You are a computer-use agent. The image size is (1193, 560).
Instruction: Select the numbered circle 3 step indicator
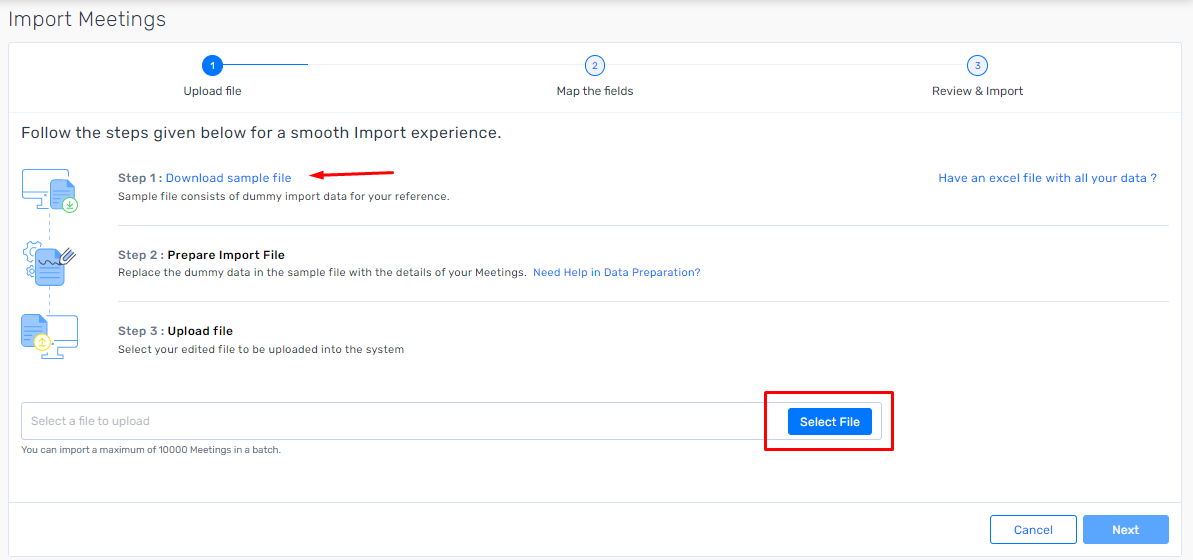977,65
